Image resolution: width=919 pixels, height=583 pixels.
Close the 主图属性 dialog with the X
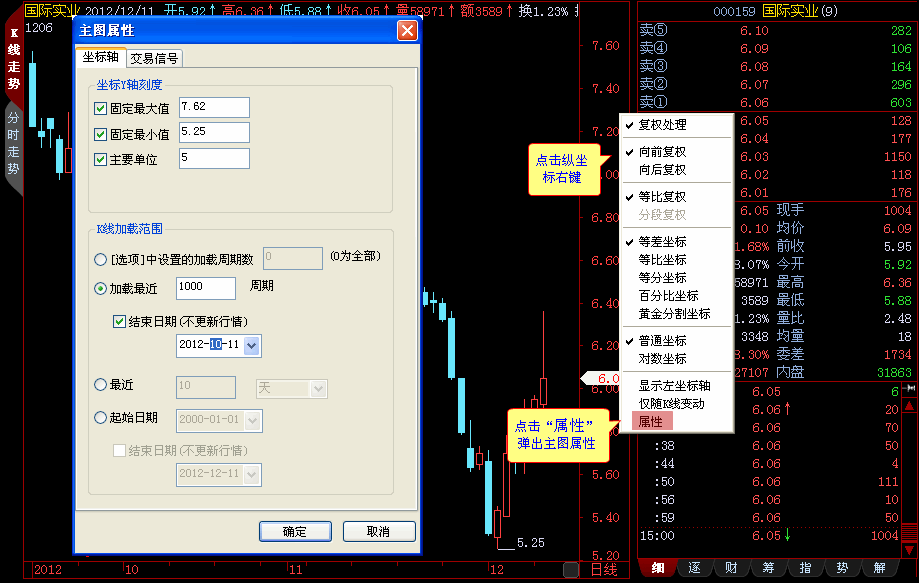407,31
